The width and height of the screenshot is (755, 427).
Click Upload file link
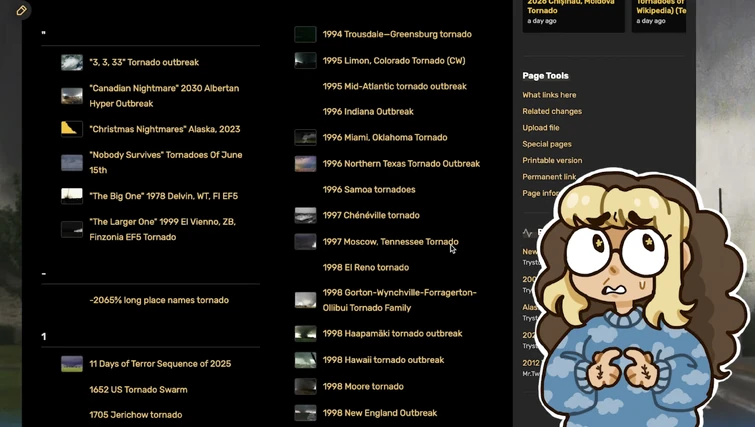point(541,128)
